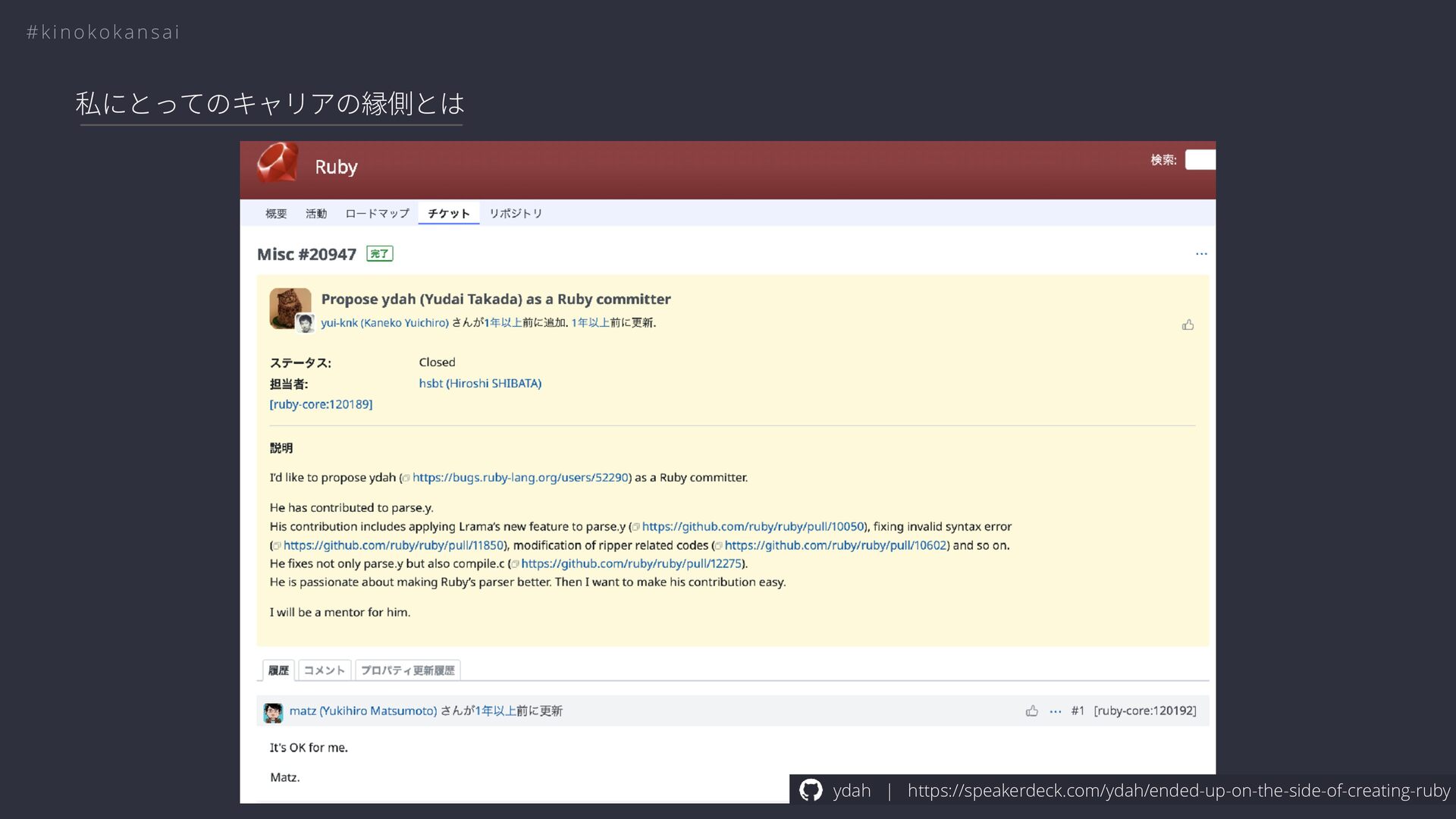Switch to the コメント tab
Image resolution: width=1456 pixels, height=819 pixels.
[x=325, y=670]
